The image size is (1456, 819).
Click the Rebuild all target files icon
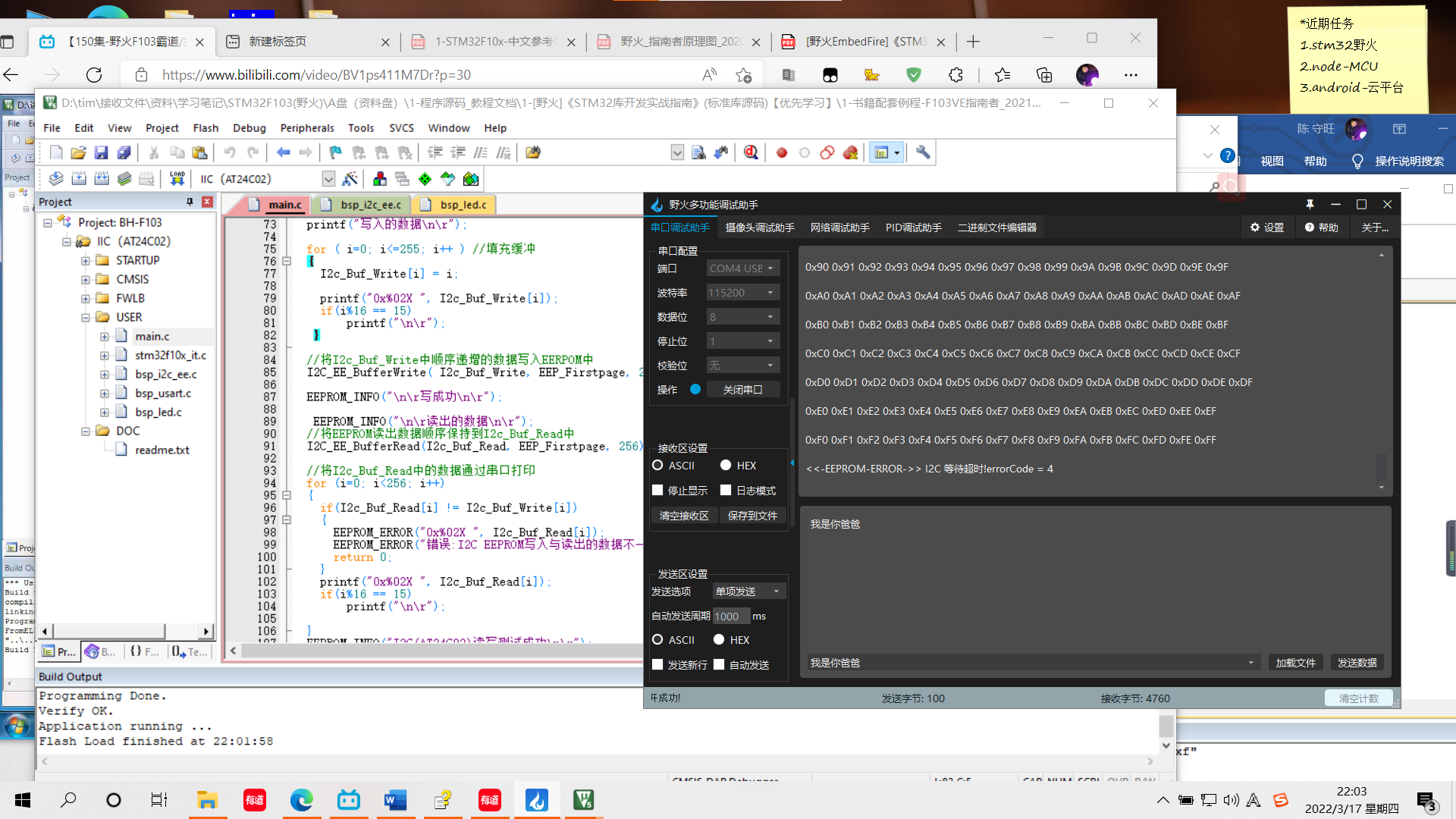tap(102, 179)
